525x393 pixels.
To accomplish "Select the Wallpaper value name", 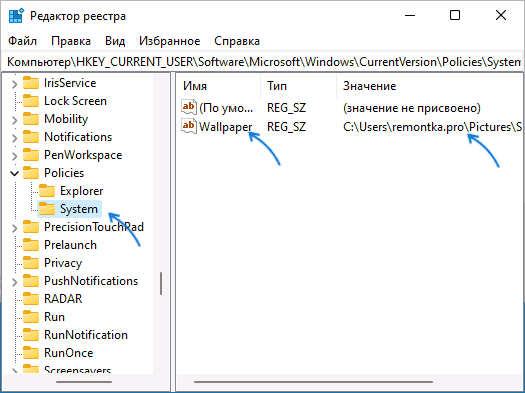I will pos(225,127).
